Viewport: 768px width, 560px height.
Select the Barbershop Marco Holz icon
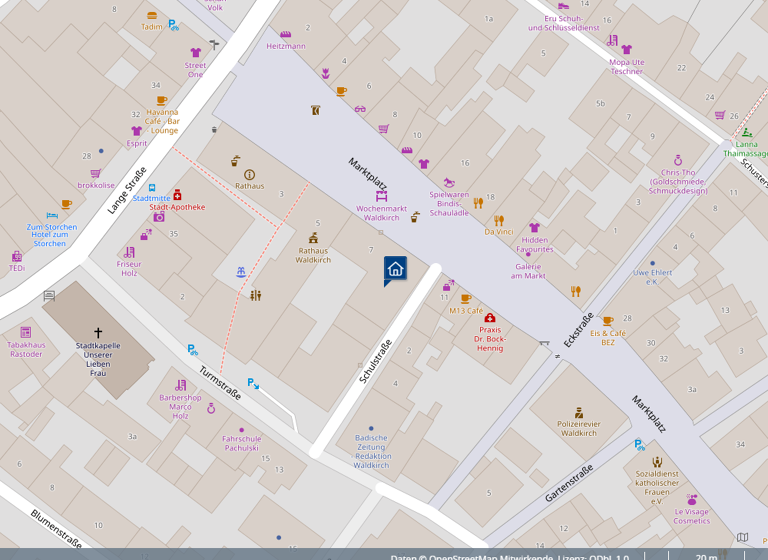click(x=180, y=385)
